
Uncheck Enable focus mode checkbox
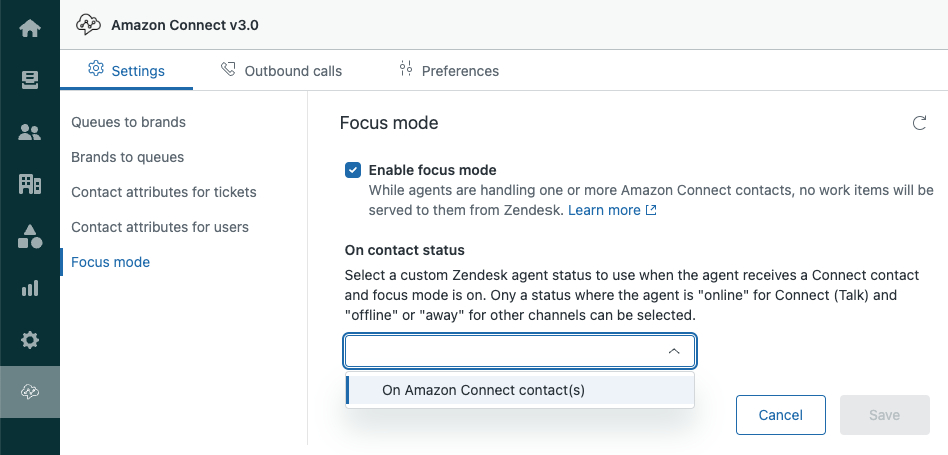point(353,170)
